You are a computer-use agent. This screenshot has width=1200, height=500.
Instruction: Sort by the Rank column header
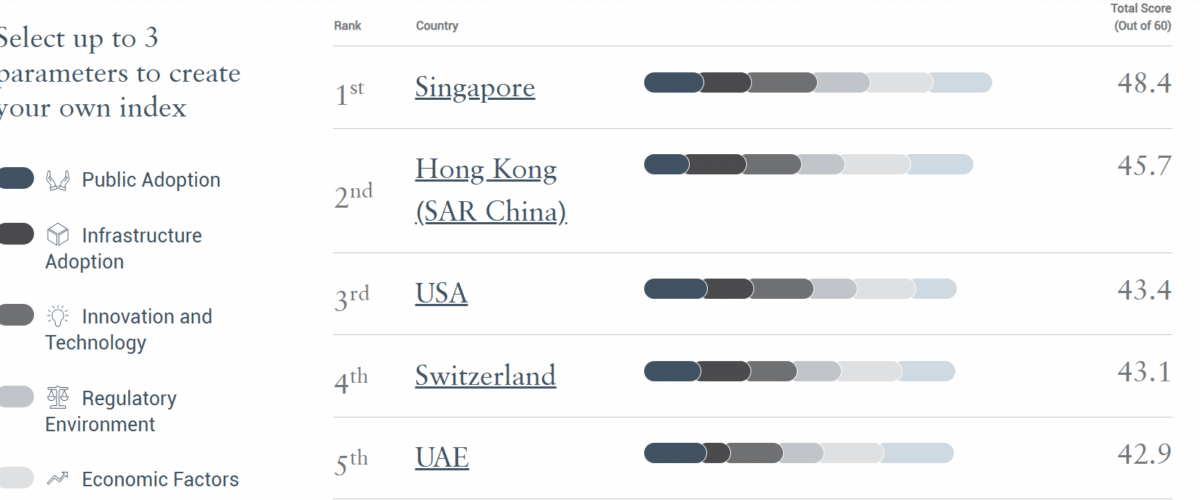pyautogui.click(x=346, y=26)
